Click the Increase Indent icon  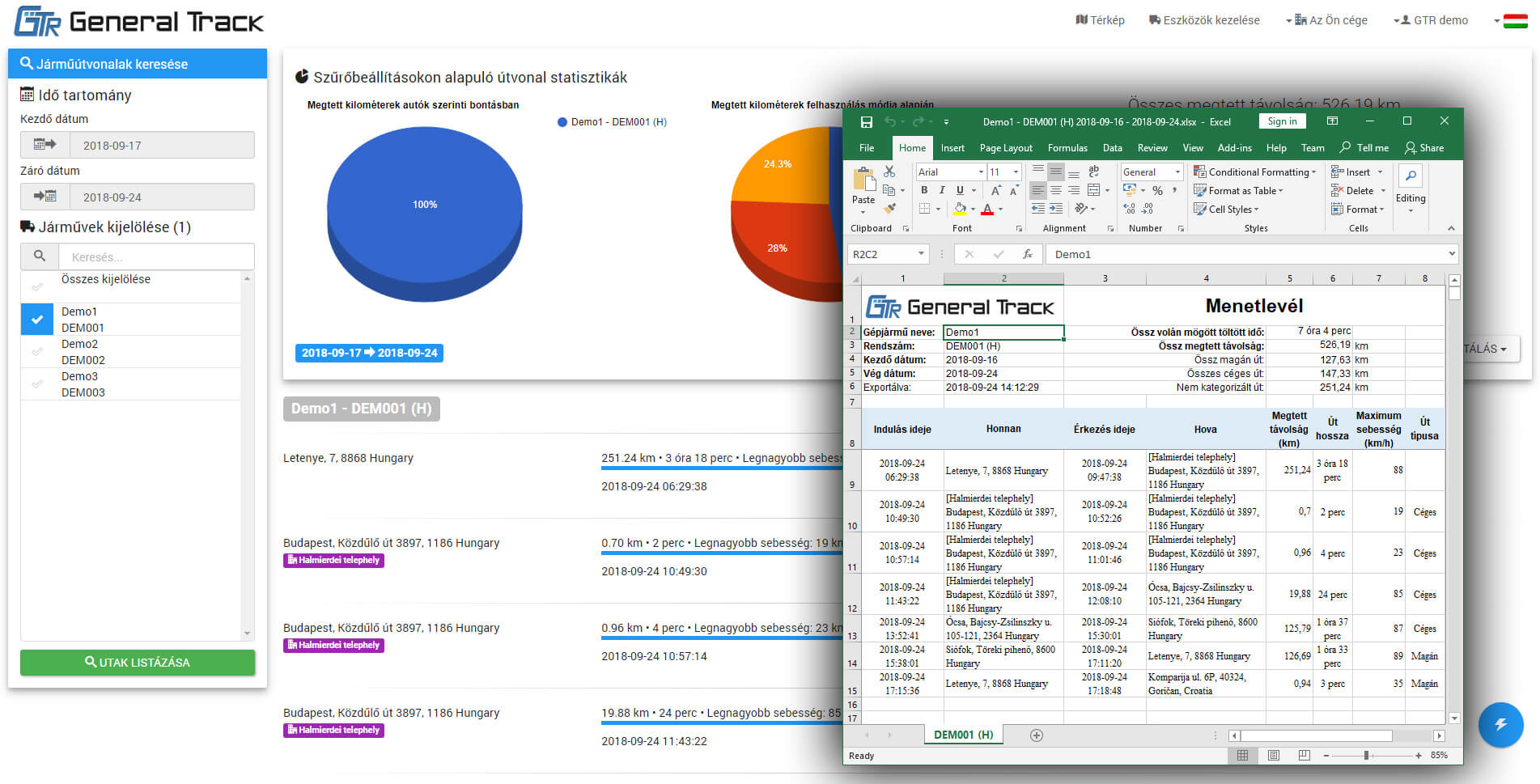point(1056,209)
